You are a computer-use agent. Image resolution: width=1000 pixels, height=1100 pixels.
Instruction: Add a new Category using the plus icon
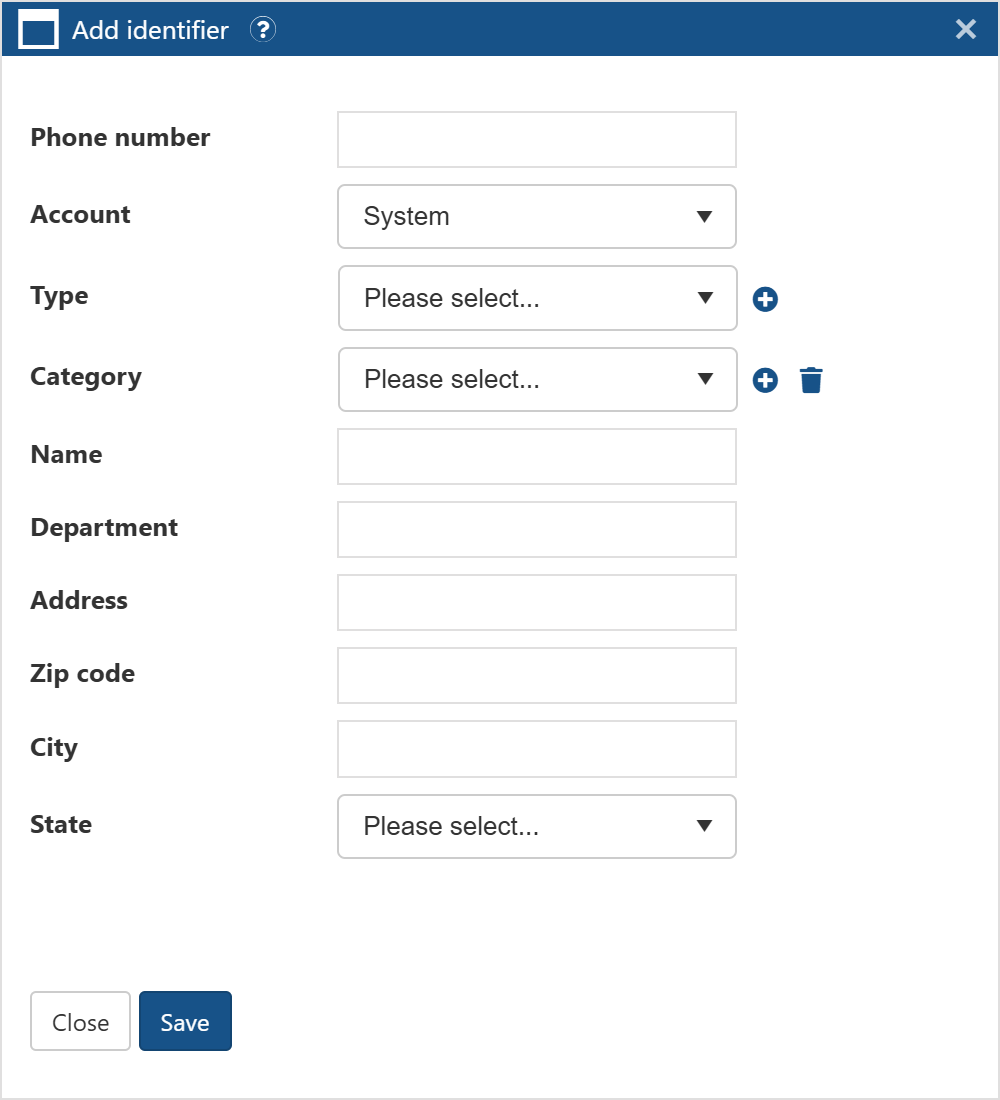765,379
